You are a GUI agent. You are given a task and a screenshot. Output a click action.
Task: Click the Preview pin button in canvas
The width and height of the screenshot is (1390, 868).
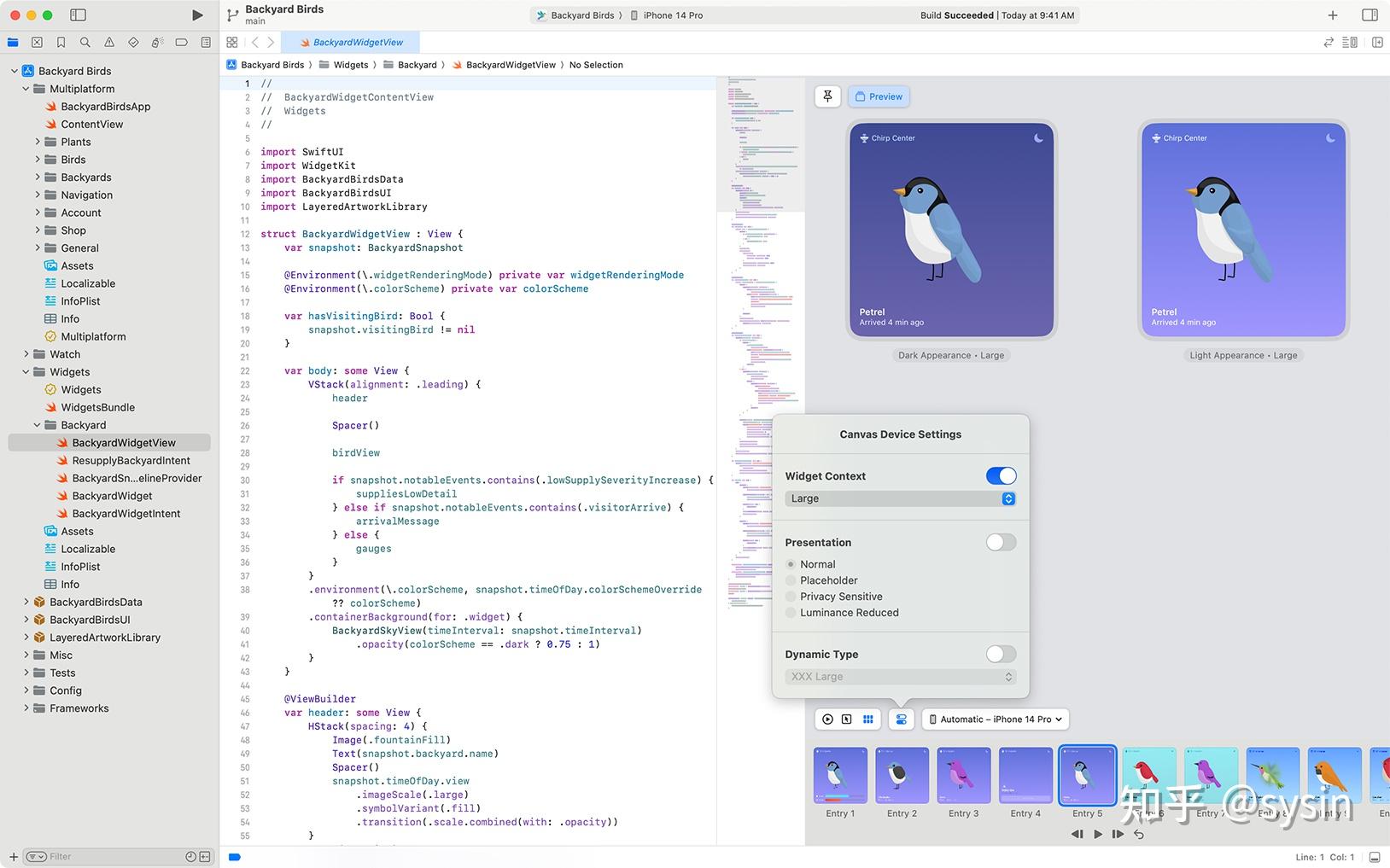pyautogui.click(x=826, y=96)
